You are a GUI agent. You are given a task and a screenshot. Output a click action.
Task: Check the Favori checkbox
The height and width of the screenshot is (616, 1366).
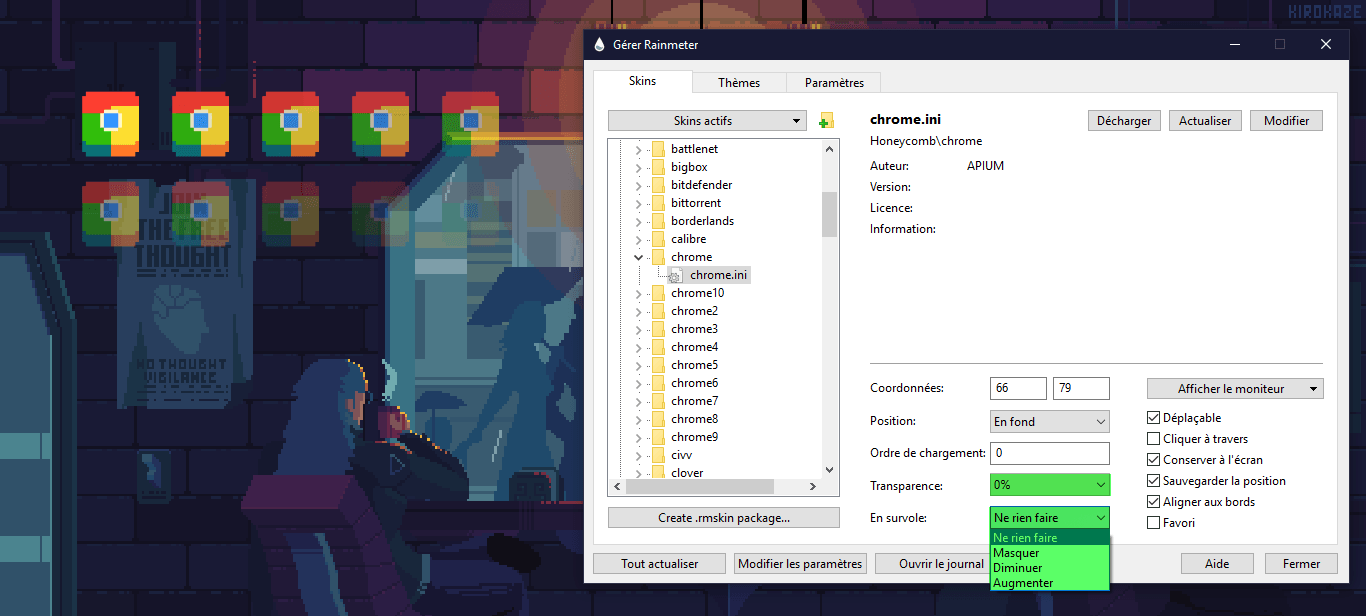point(1153,523)
